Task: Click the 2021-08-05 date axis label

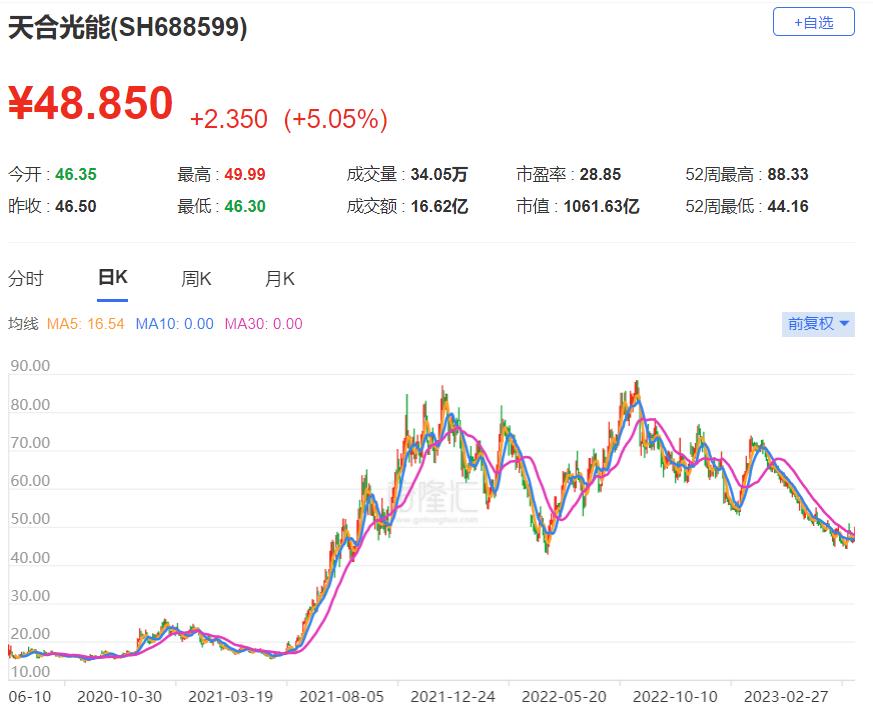Action: point(341,697)
